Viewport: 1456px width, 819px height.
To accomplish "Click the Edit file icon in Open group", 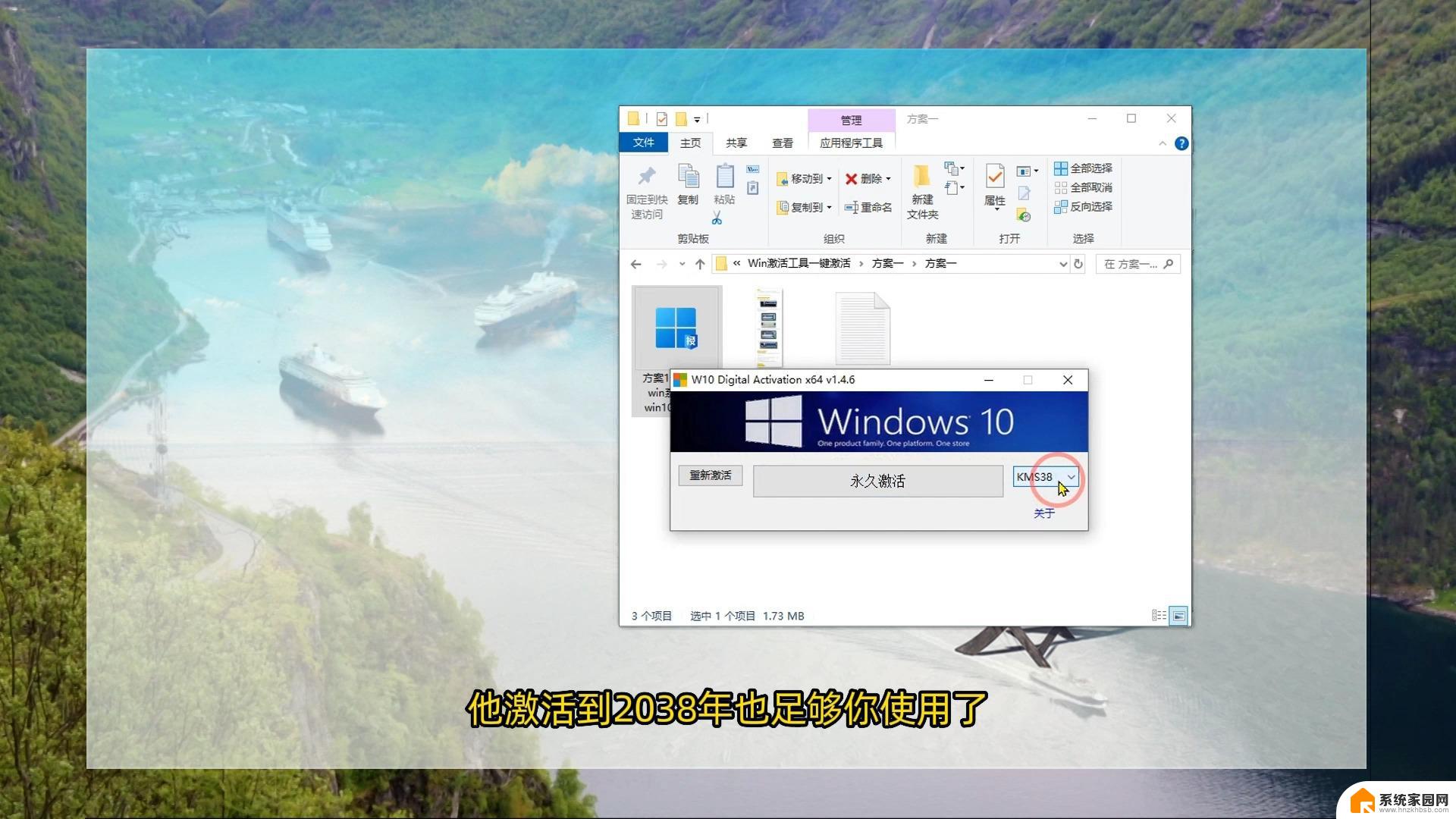I will [x=1024, y=193].
